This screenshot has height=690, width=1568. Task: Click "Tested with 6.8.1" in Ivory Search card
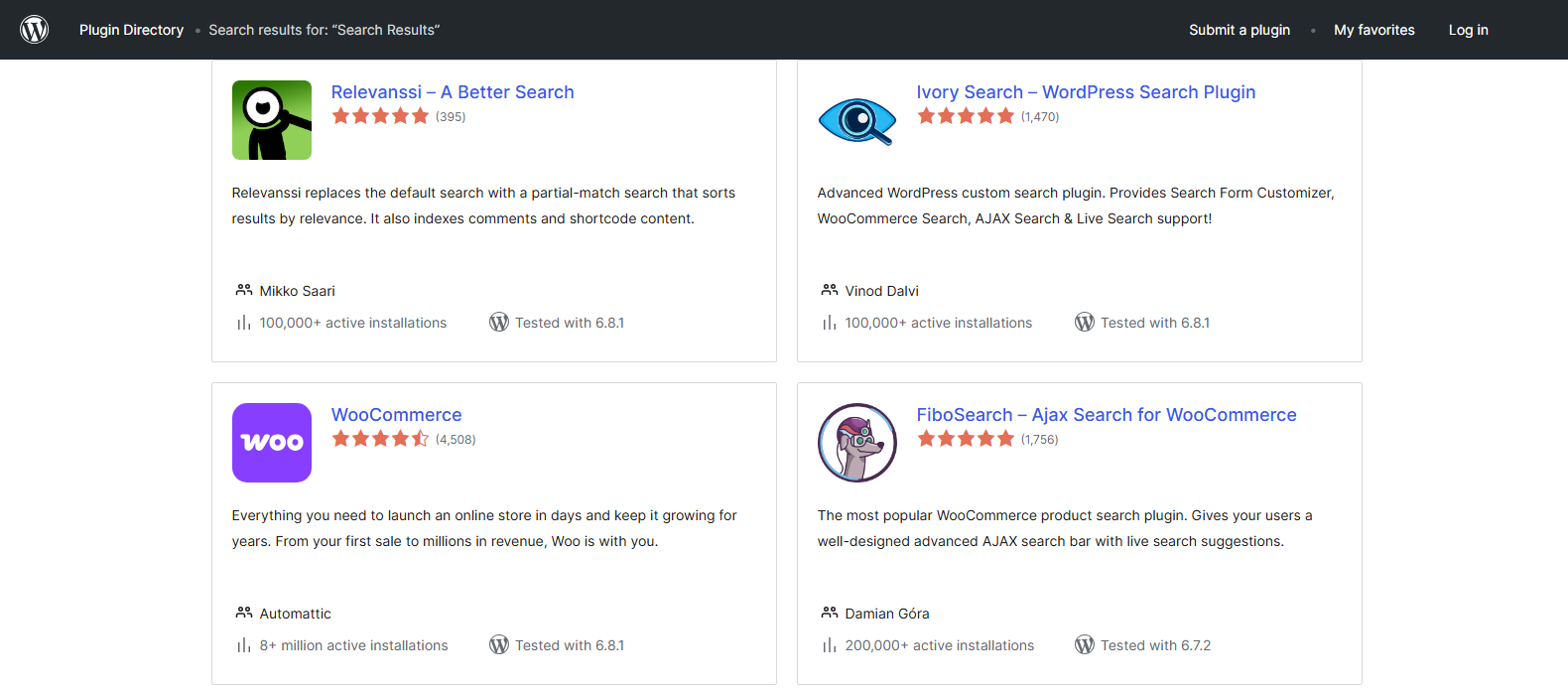[x=1155, y=323]
